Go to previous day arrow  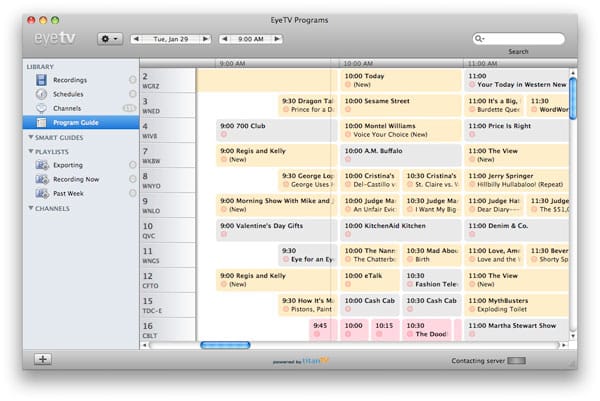pos(136,39)
